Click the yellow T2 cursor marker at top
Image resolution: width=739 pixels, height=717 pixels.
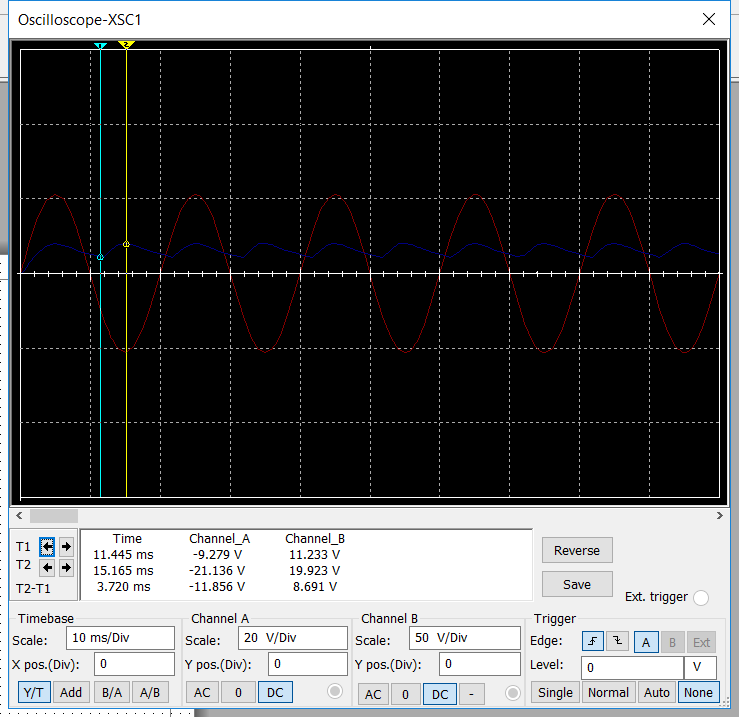(126, 45)
